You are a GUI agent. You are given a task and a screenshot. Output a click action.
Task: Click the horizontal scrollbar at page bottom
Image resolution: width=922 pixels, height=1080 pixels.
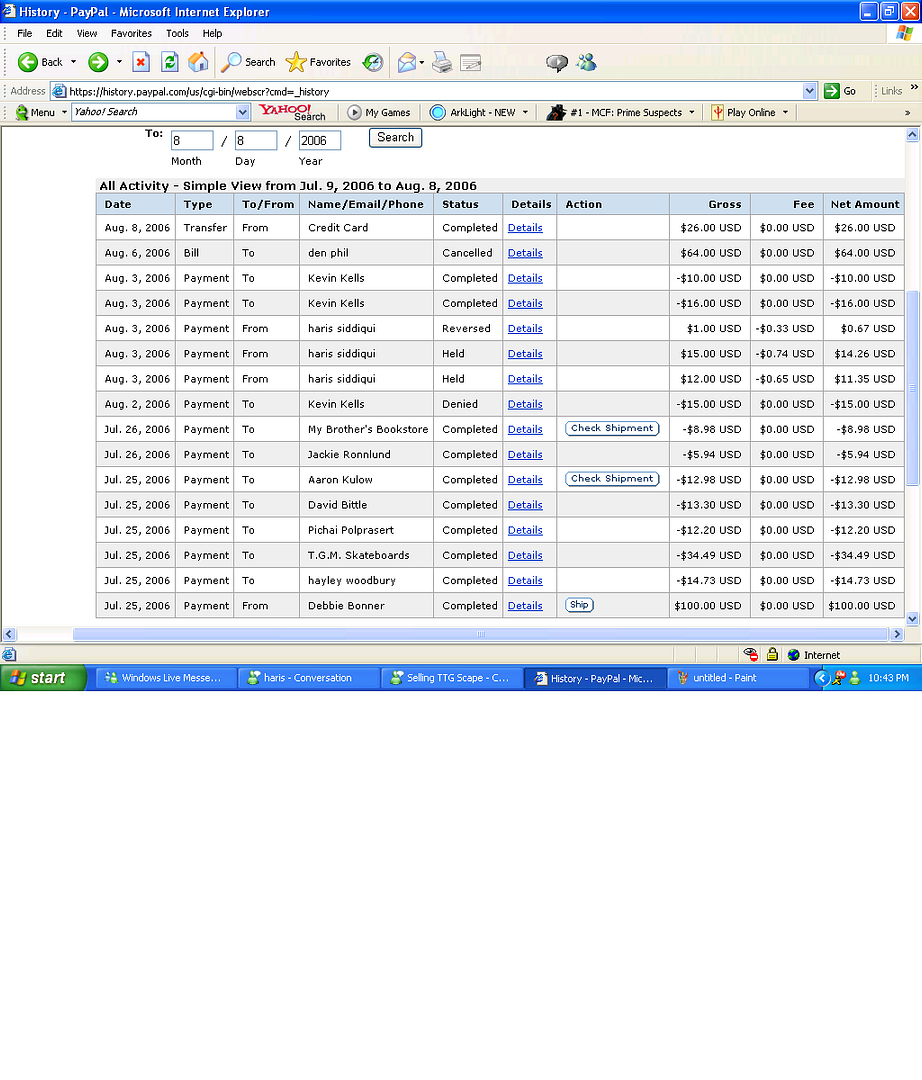click(x=480, y=634)
